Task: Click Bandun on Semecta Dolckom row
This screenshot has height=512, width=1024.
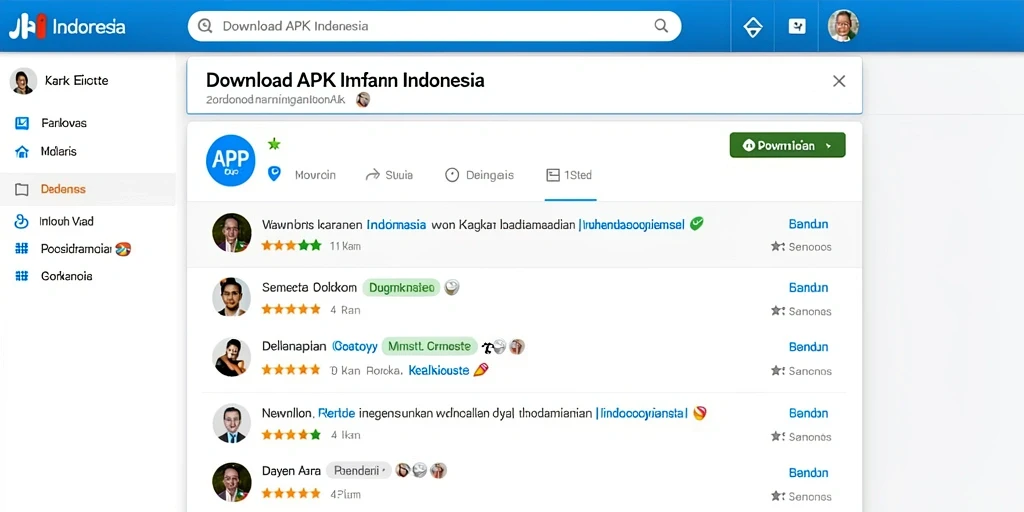Action: pos(808,287)
